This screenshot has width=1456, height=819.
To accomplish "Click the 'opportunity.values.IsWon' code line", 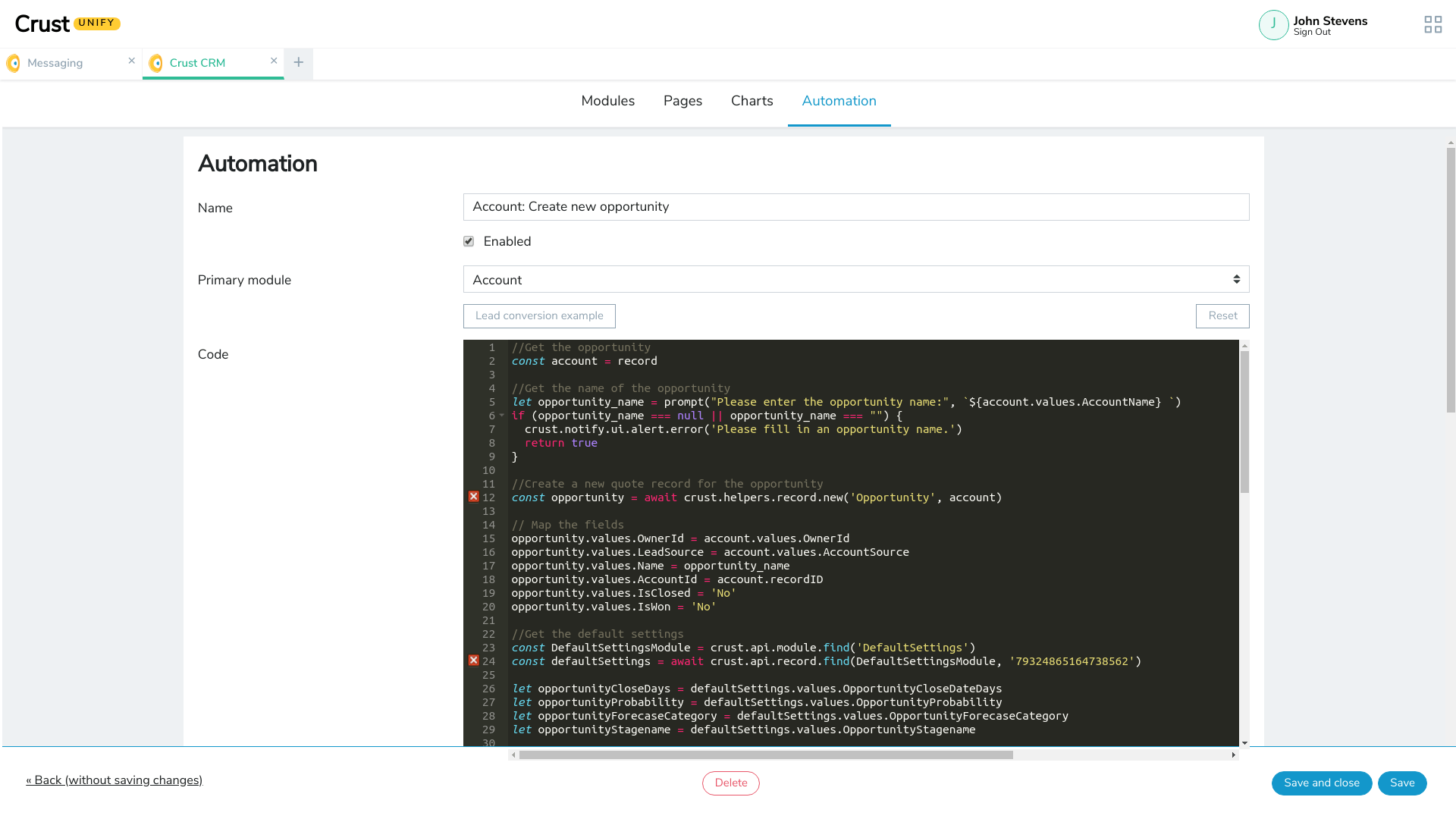I will pos(613,607).
